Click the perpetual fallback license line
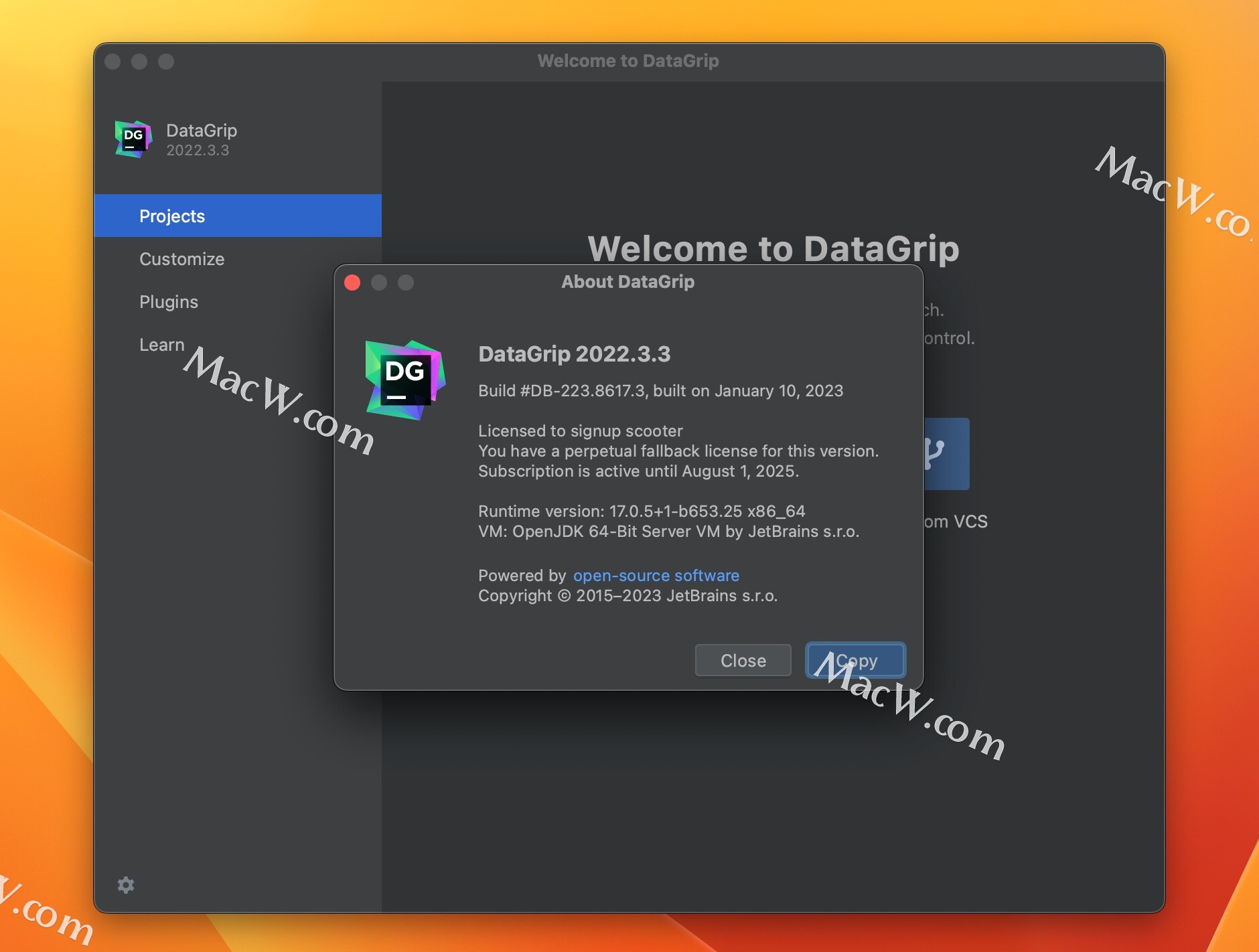 (x=678, y=451)
